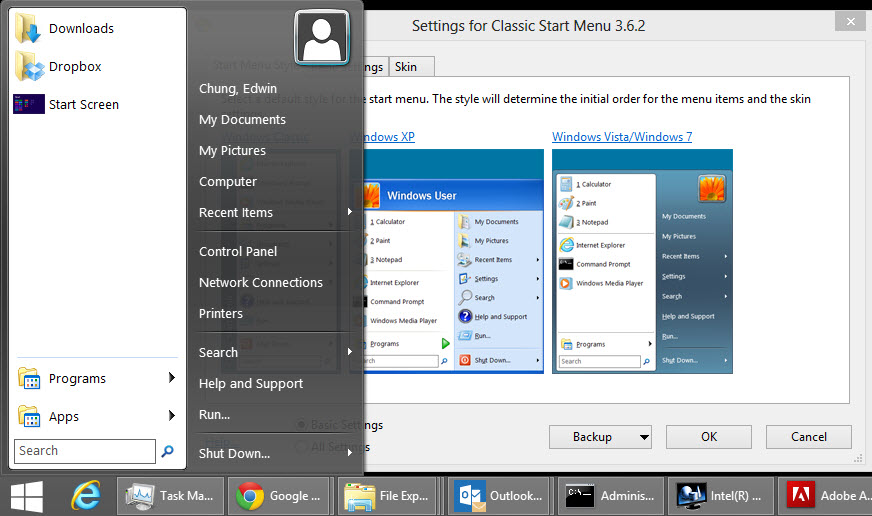
Task: Expand Shut Down submenu arrow
Action: [350, 453]
